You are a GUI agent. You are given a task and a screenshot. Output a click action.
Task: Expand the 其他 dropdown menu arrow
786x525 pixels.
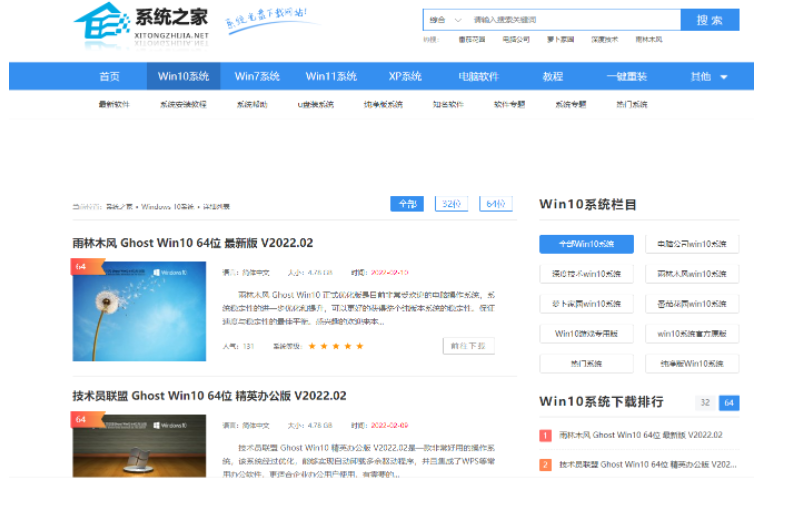tap(723, 77)
